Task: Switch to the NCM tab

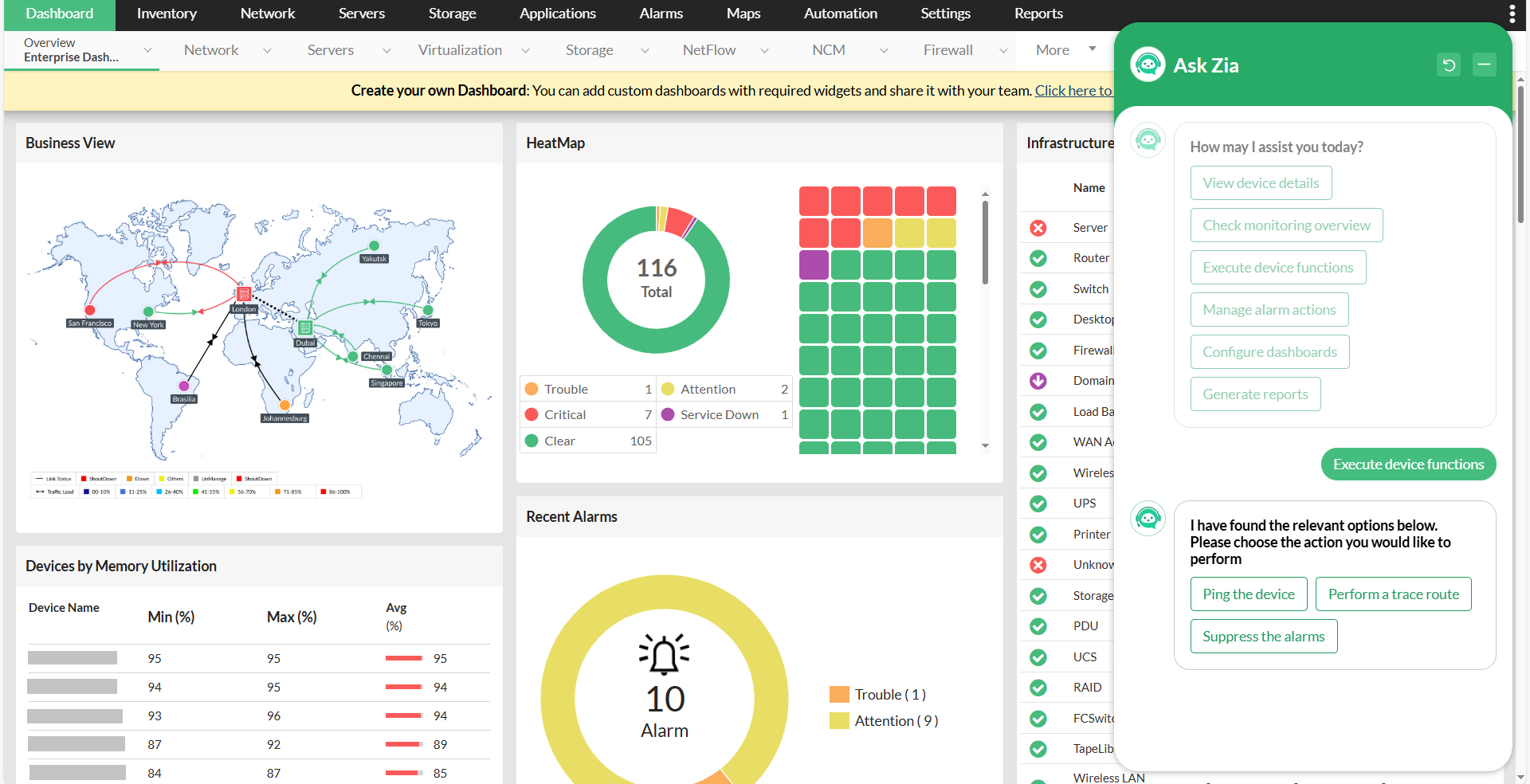Action: click(829, 50)
